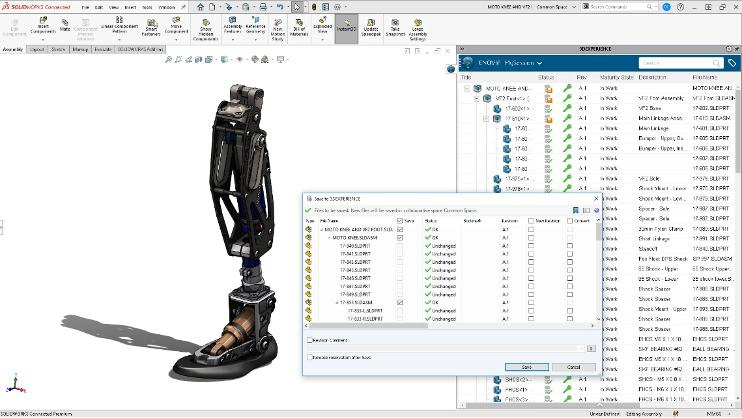Click the ENOVIA compass icon
Image resolution: width=742 pixels, height=418 pixels.
point(468,62)
